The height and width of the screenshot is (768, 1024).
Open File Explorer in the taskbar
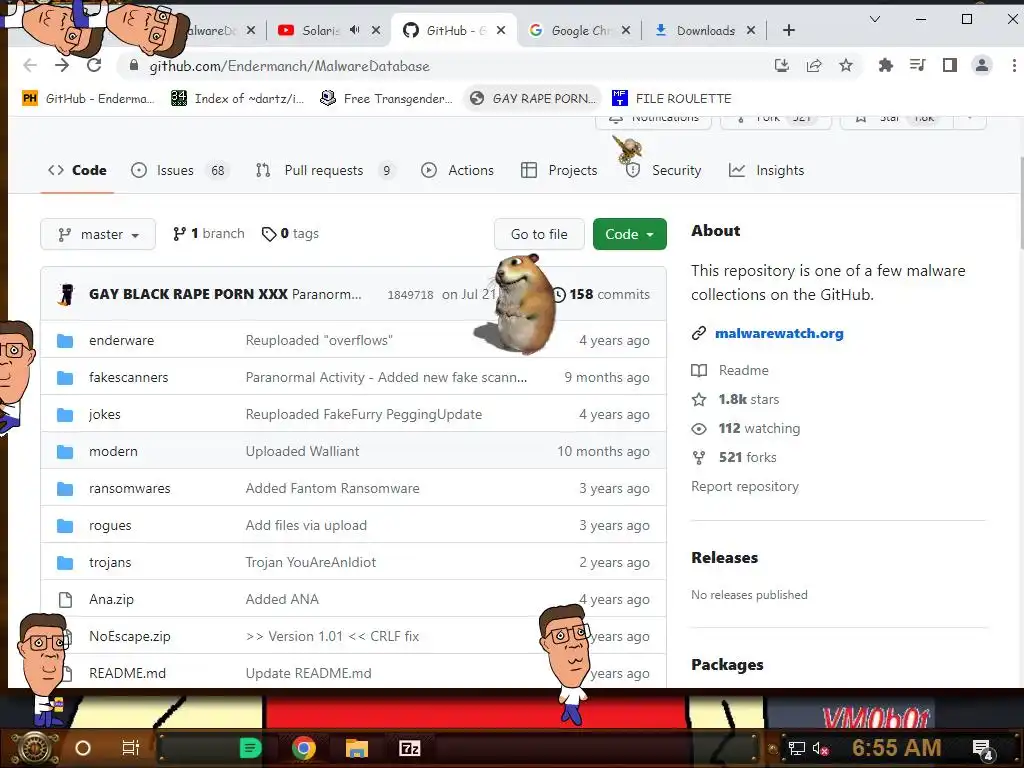pyautogui.click(x=357, y=748)
